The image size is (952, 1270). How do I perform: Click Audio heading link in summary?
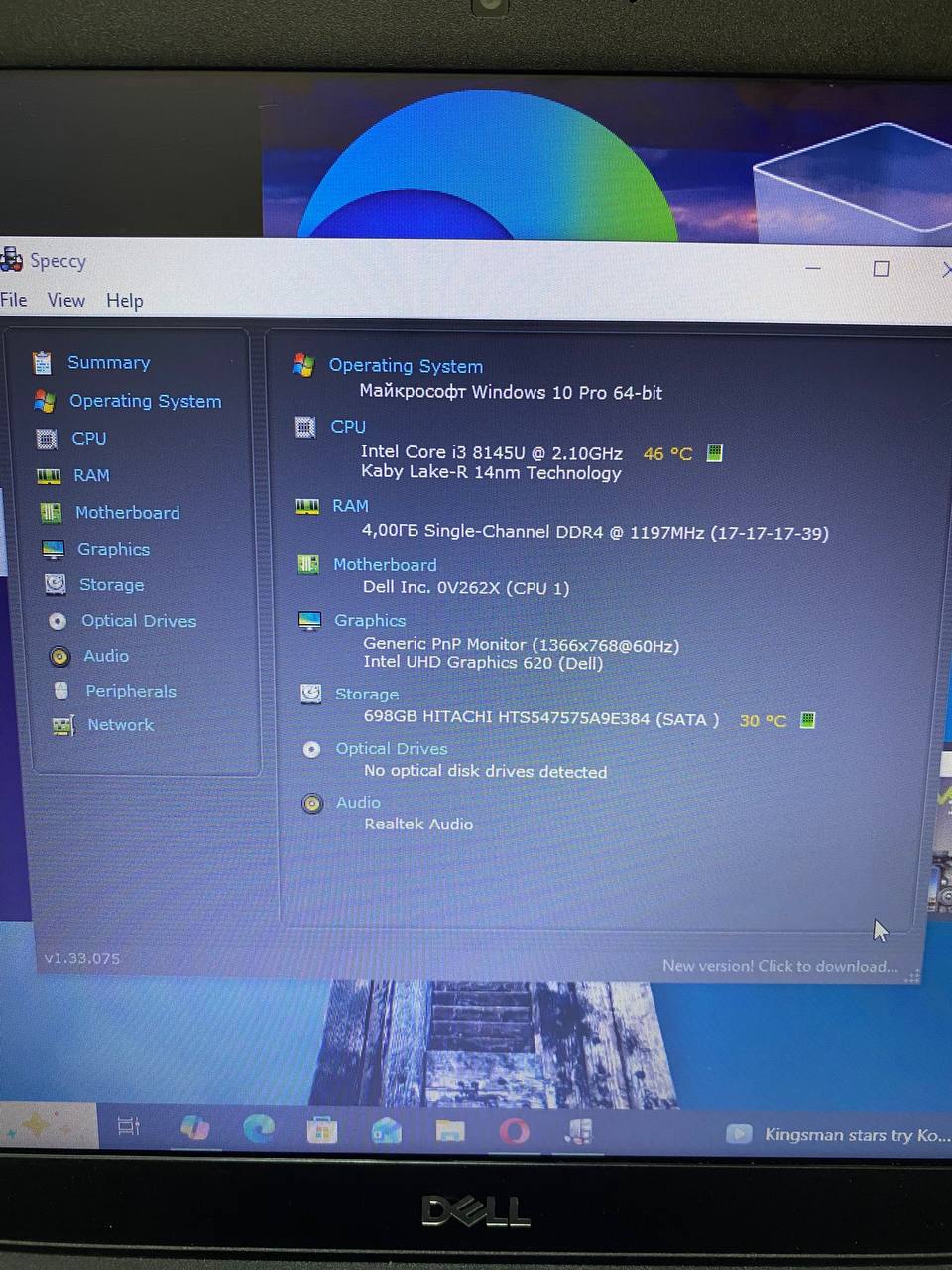(x=358, y=803)
